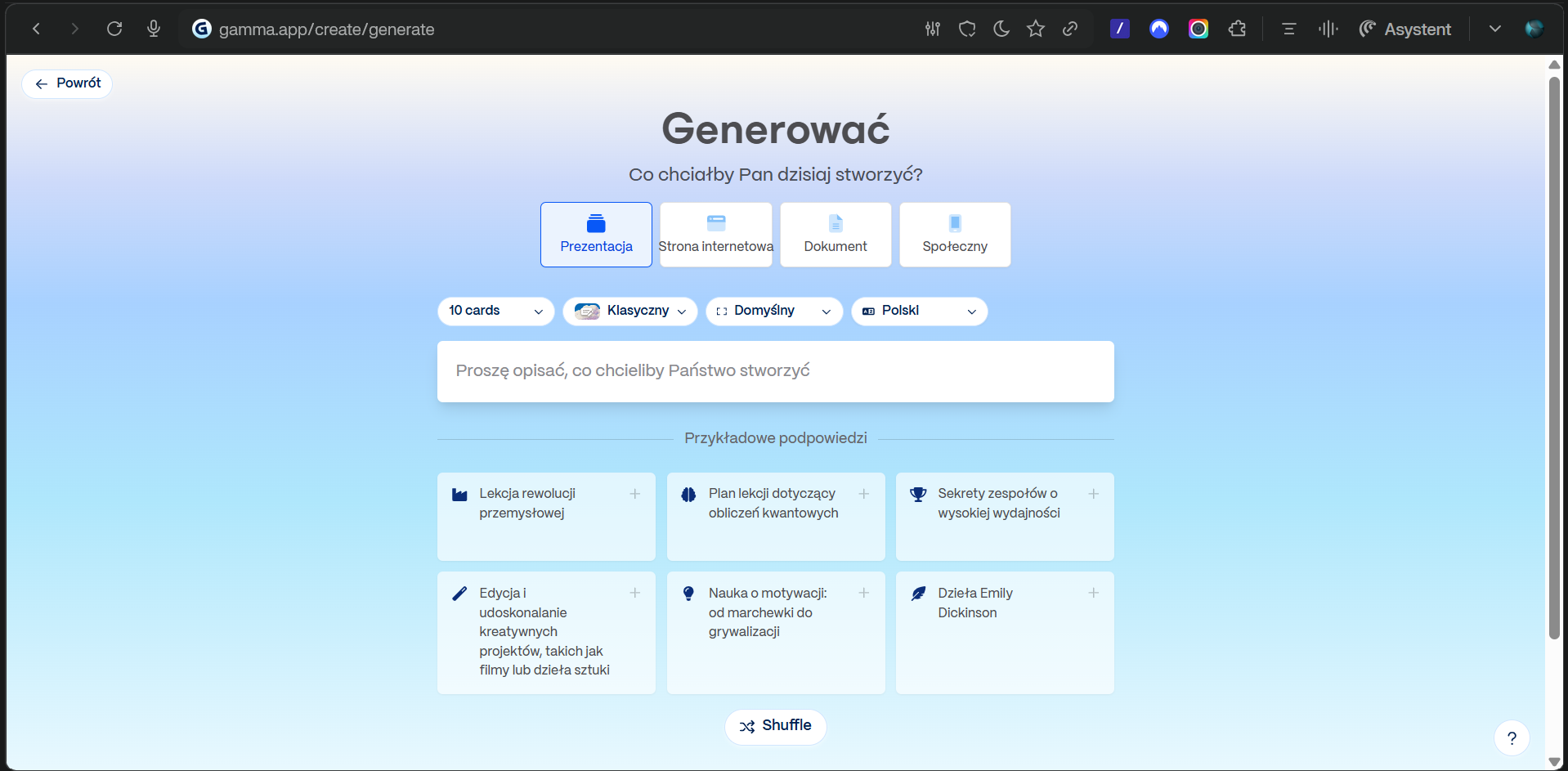Toggle dark mode moon icon
Image resolution: width=1568 pixels, height=771 pixels.
(x=1001, y=29)
